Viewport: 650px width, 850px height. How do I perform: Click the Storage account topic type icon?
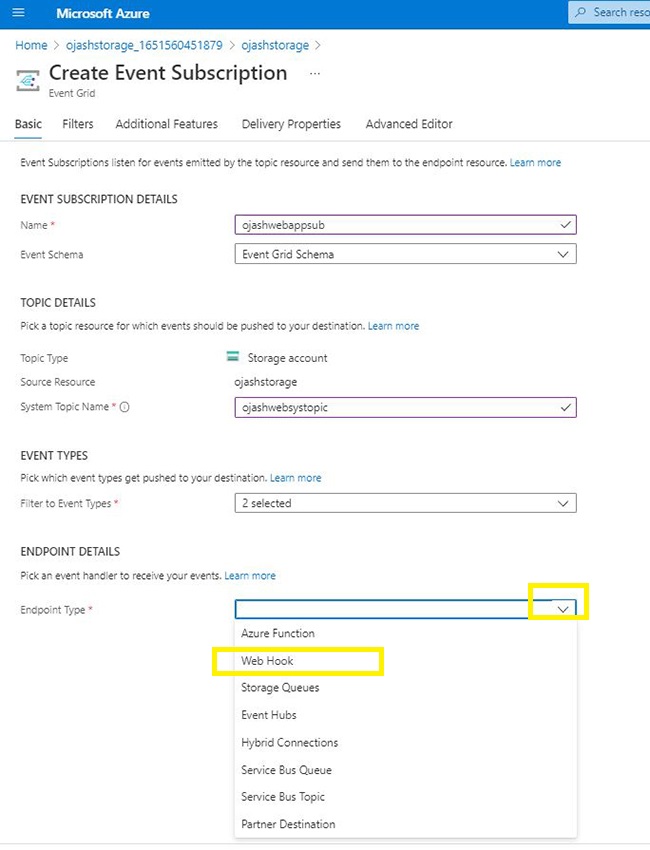[233, 357]
